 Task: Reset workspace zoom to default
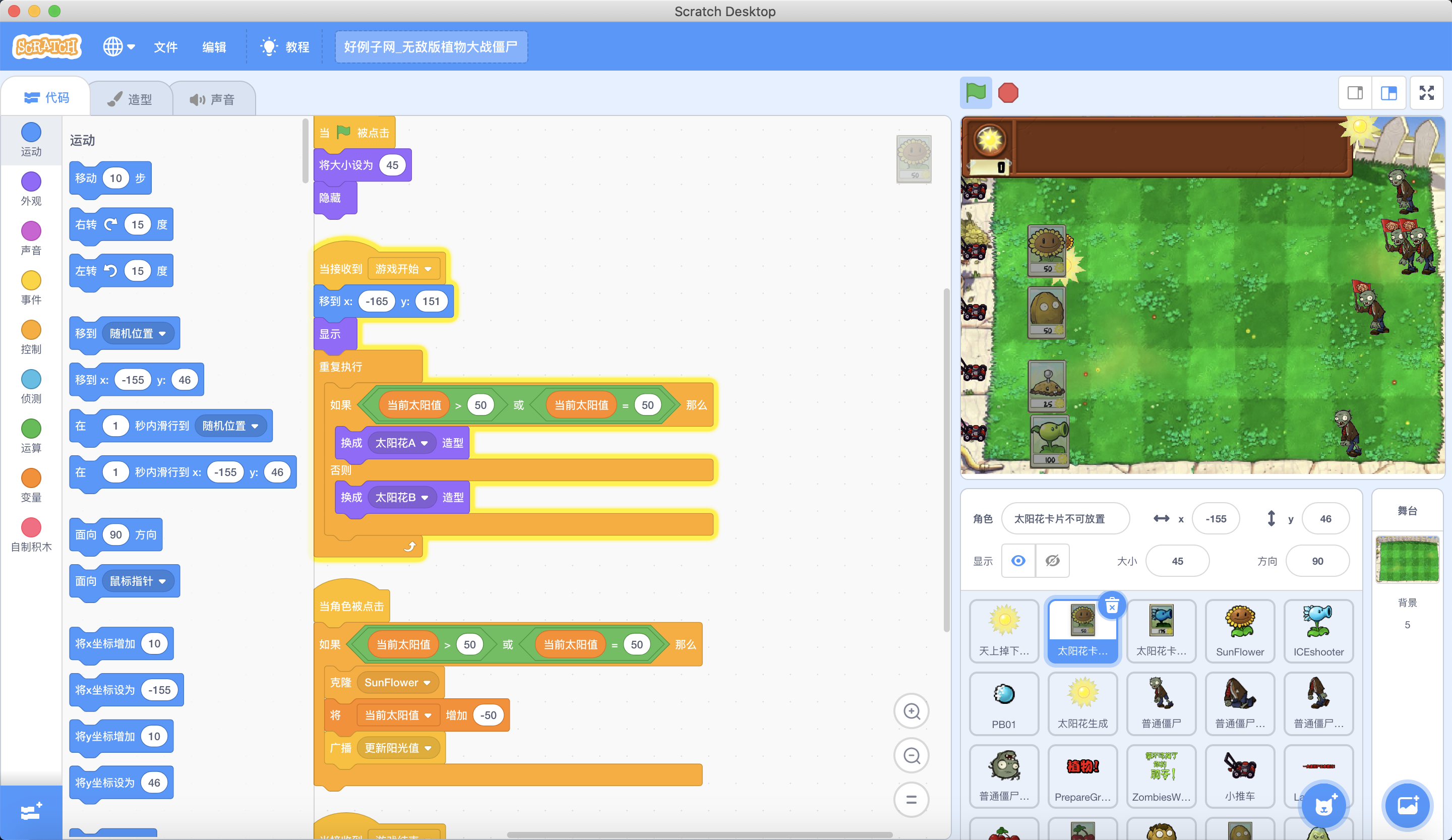coord(912,799)
